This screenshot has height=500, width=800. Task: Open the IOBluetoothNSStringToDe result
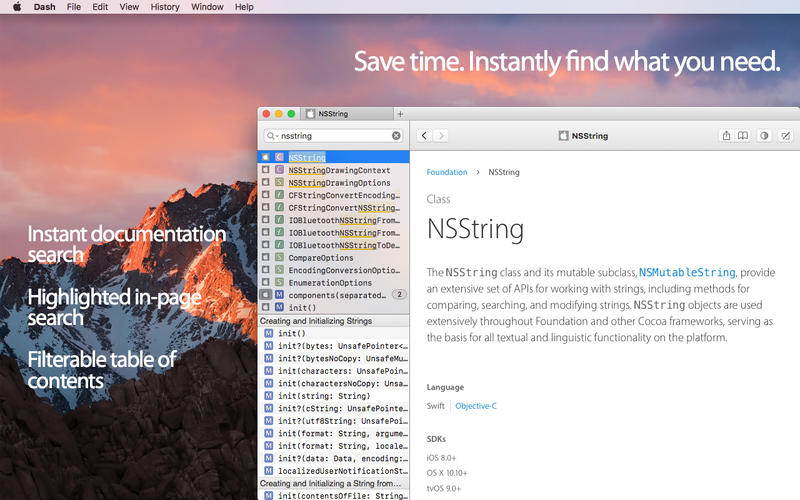pyautogui.click(x=334, y=245)
